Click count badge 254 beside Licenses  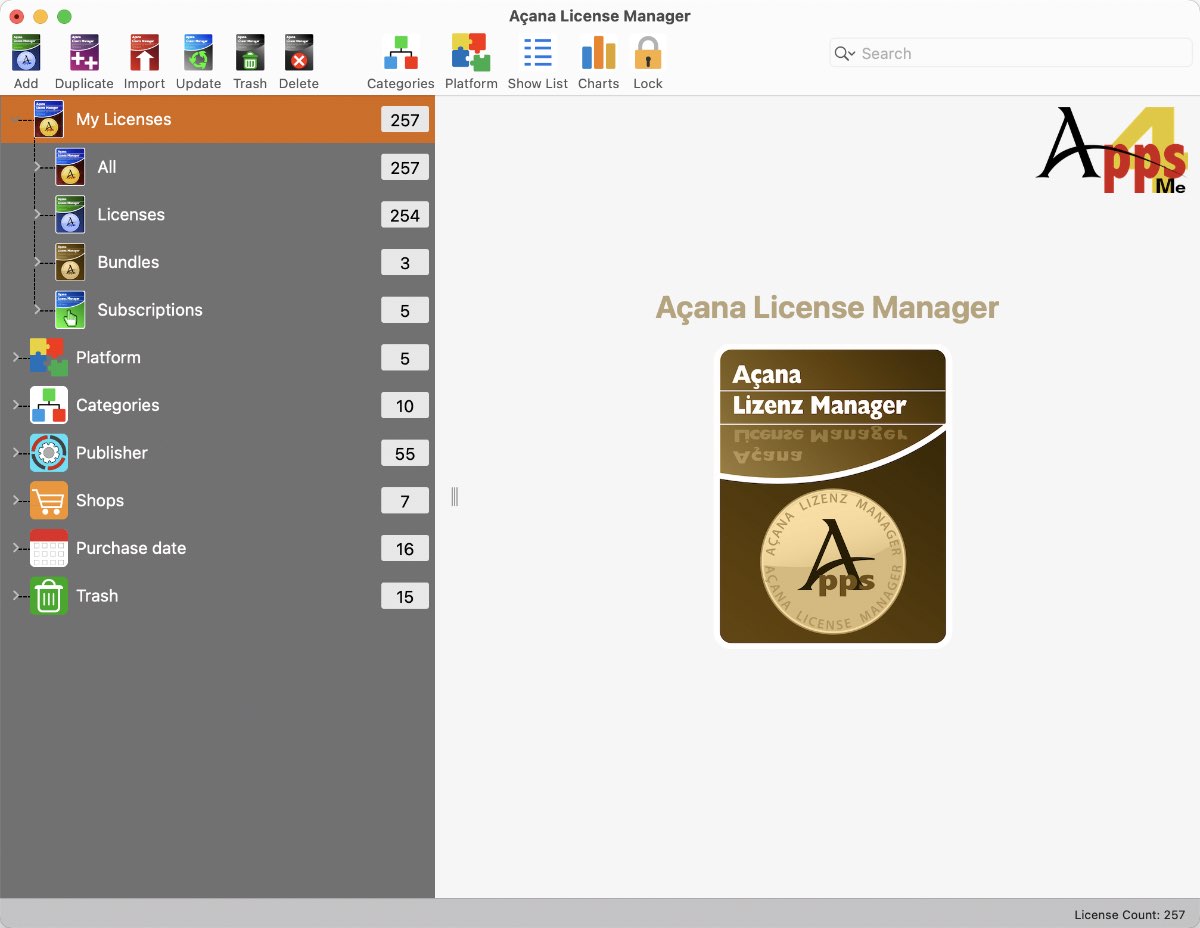405,215
